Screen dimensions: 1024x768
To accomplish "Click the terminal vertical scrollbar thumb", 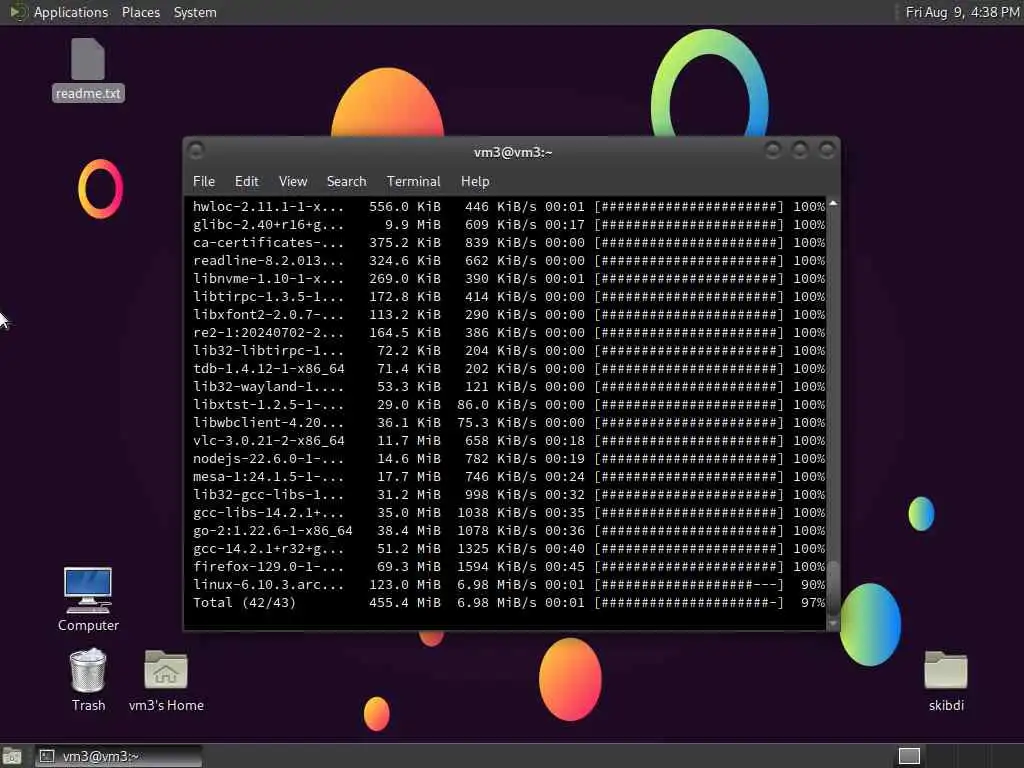I will coord(833,588).
